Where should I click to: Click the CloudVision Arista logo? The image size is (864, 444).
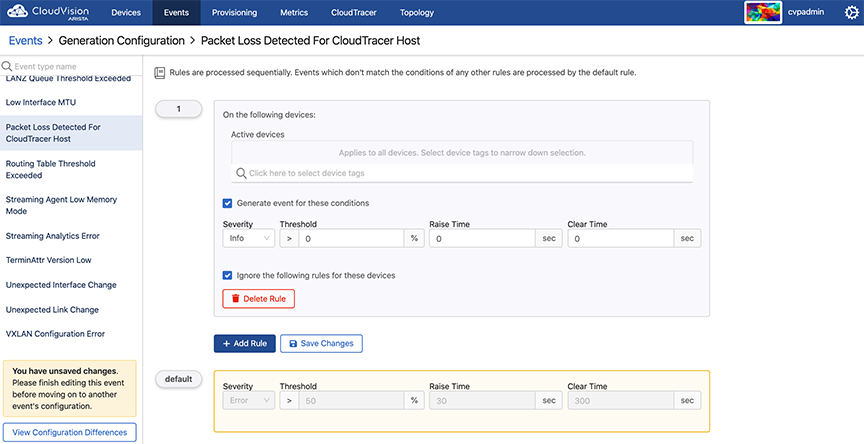(x=48, y=12)
